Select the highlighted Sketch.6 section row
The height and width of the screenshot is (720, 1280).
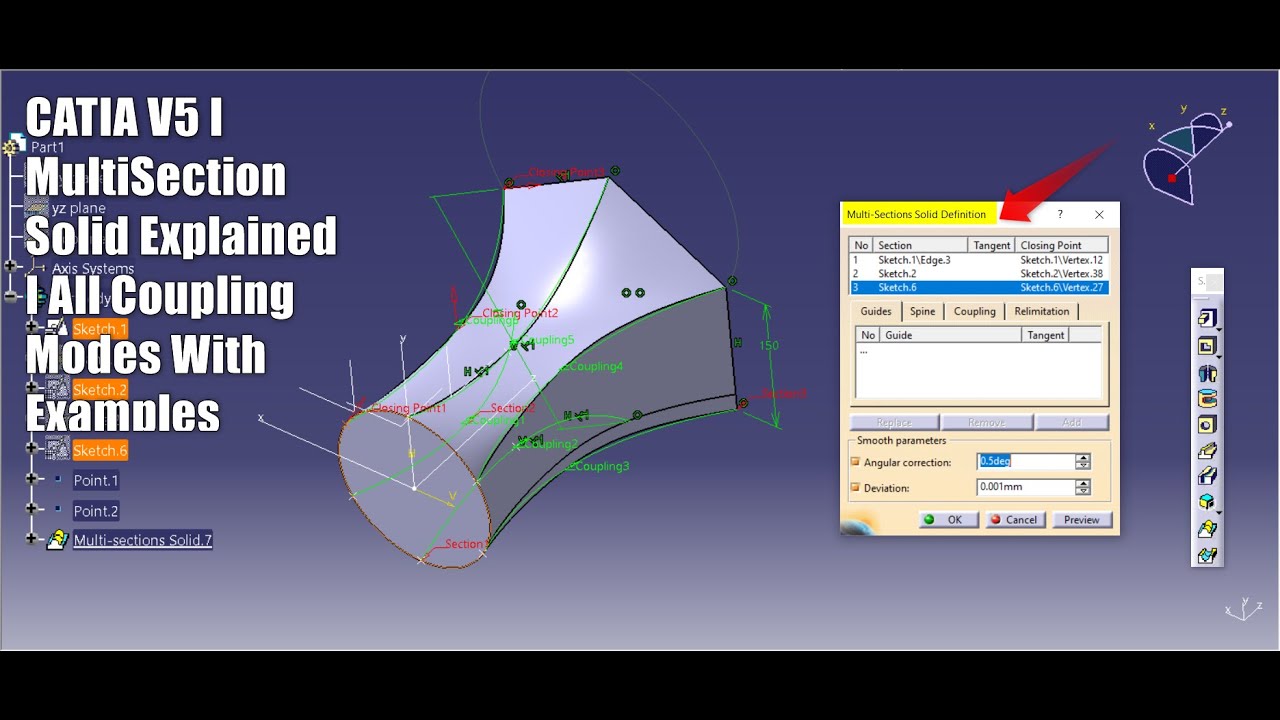point(979,288)
